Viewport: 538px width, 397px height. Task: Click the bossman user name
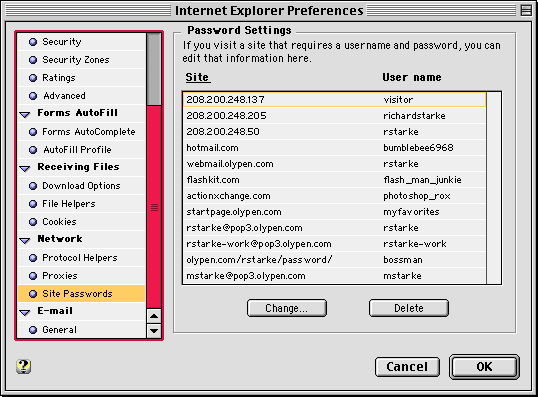tap(403, 260)
